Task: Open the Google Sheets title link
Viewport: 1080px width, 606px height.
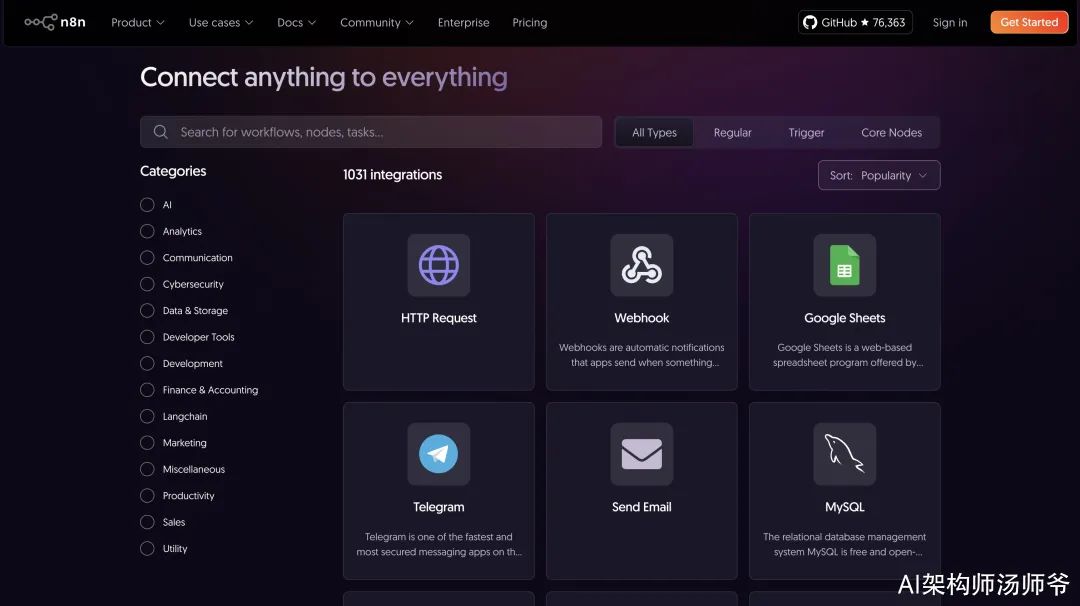Action: tap(844, 317)
